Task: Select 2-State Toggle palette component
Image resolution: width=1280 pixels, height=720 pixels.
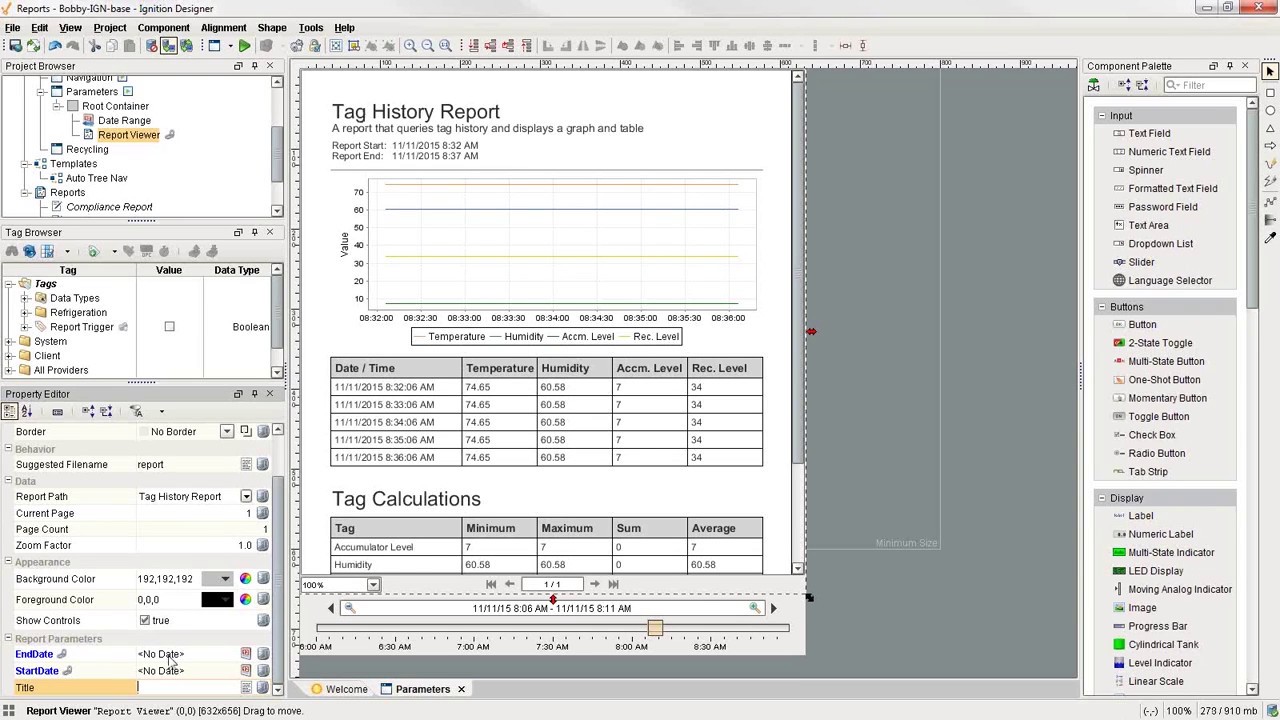Action: [x=1160, y=344]
